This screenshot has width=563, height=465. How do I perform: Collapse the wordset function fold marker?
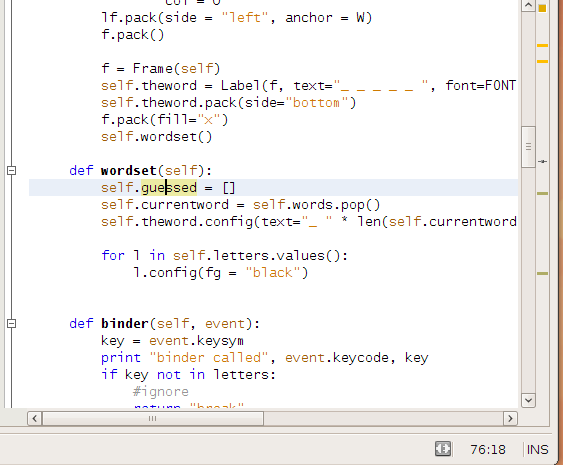coord(11,170)
